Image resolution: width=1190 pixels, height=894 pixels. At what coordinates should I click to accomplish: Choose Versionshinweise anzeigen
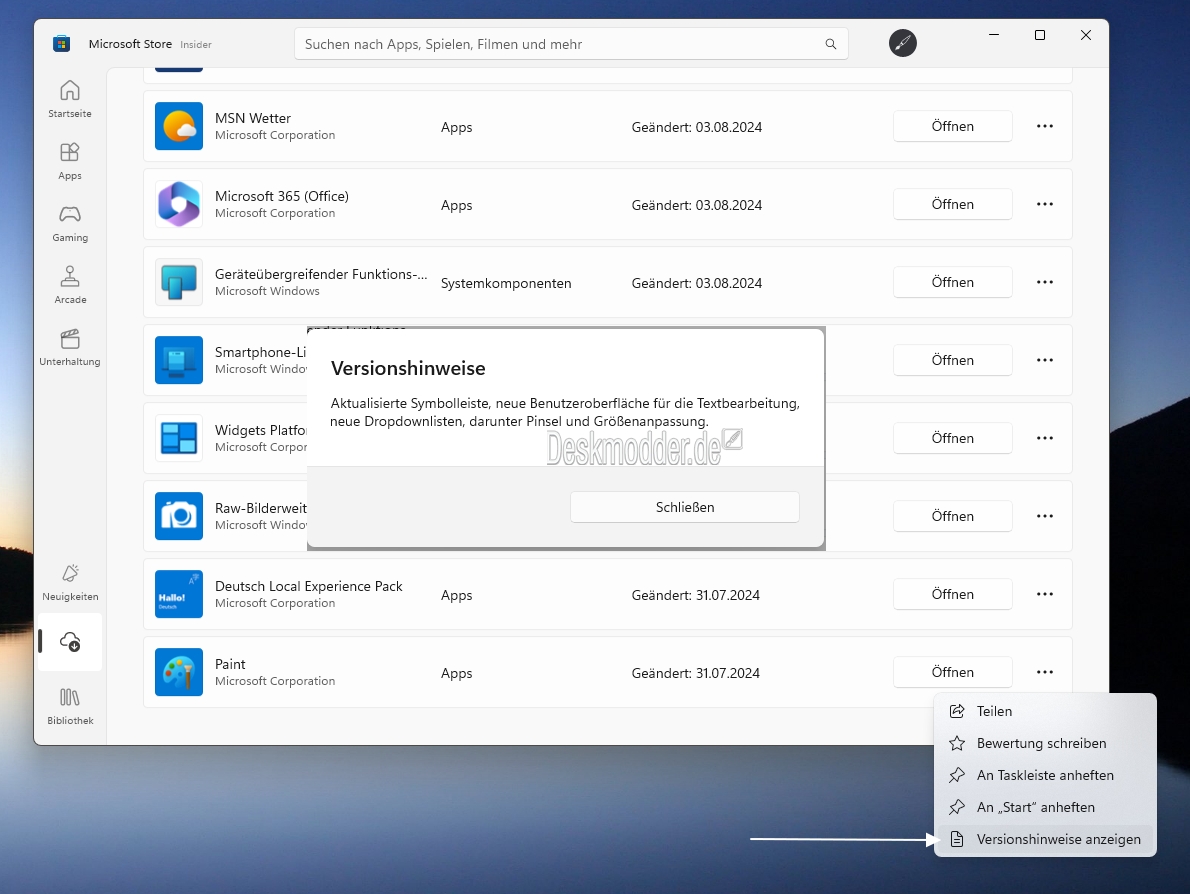point(1045,839)
